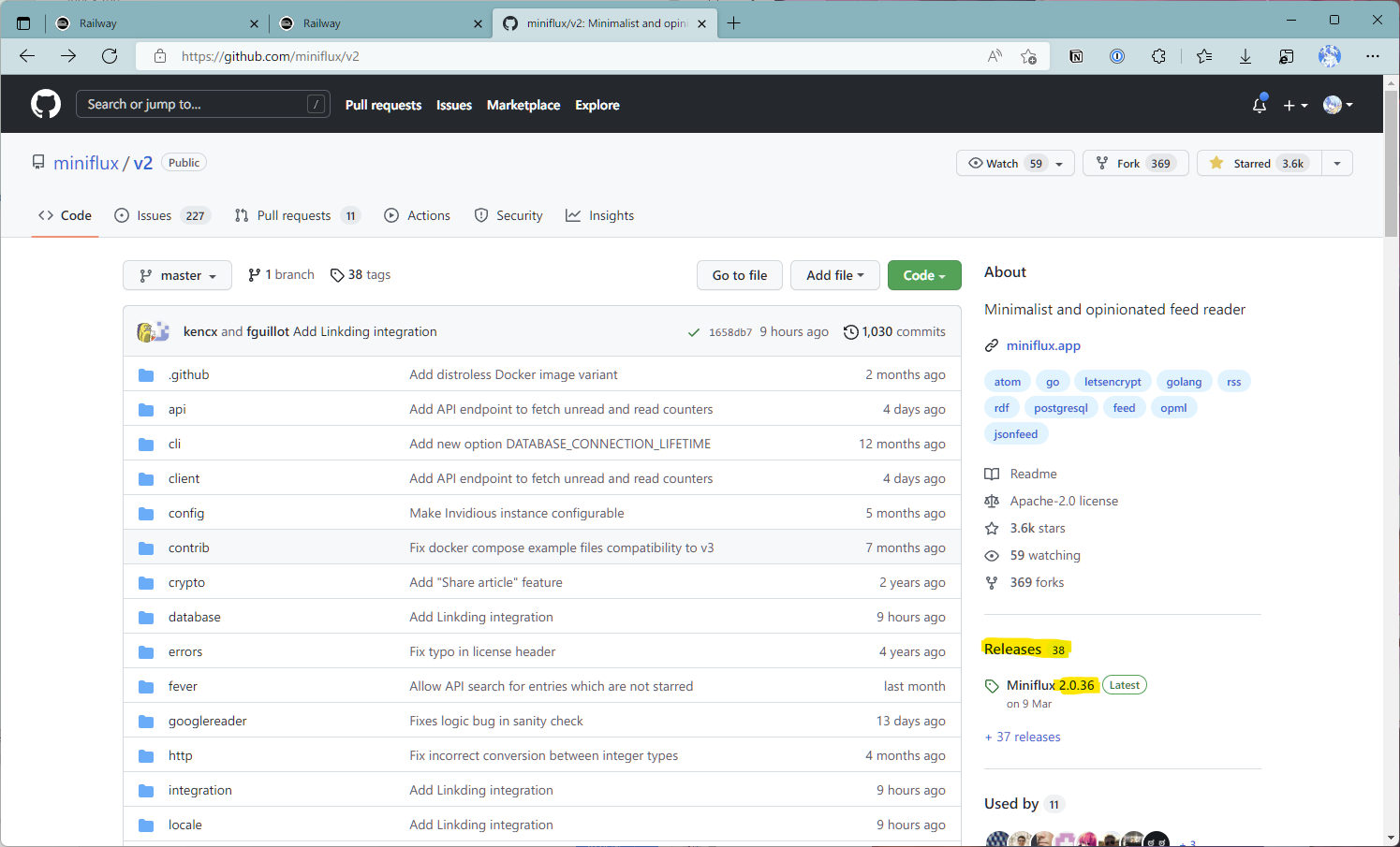Open the .github folder
The image size is (1400, 847).
point(189,374)
